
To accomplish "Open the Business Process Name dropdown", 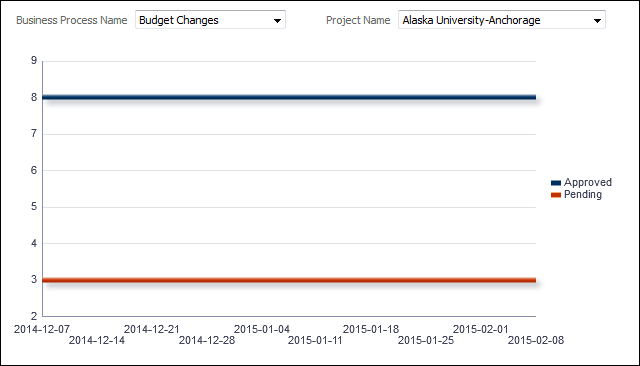I will (210, 20).
